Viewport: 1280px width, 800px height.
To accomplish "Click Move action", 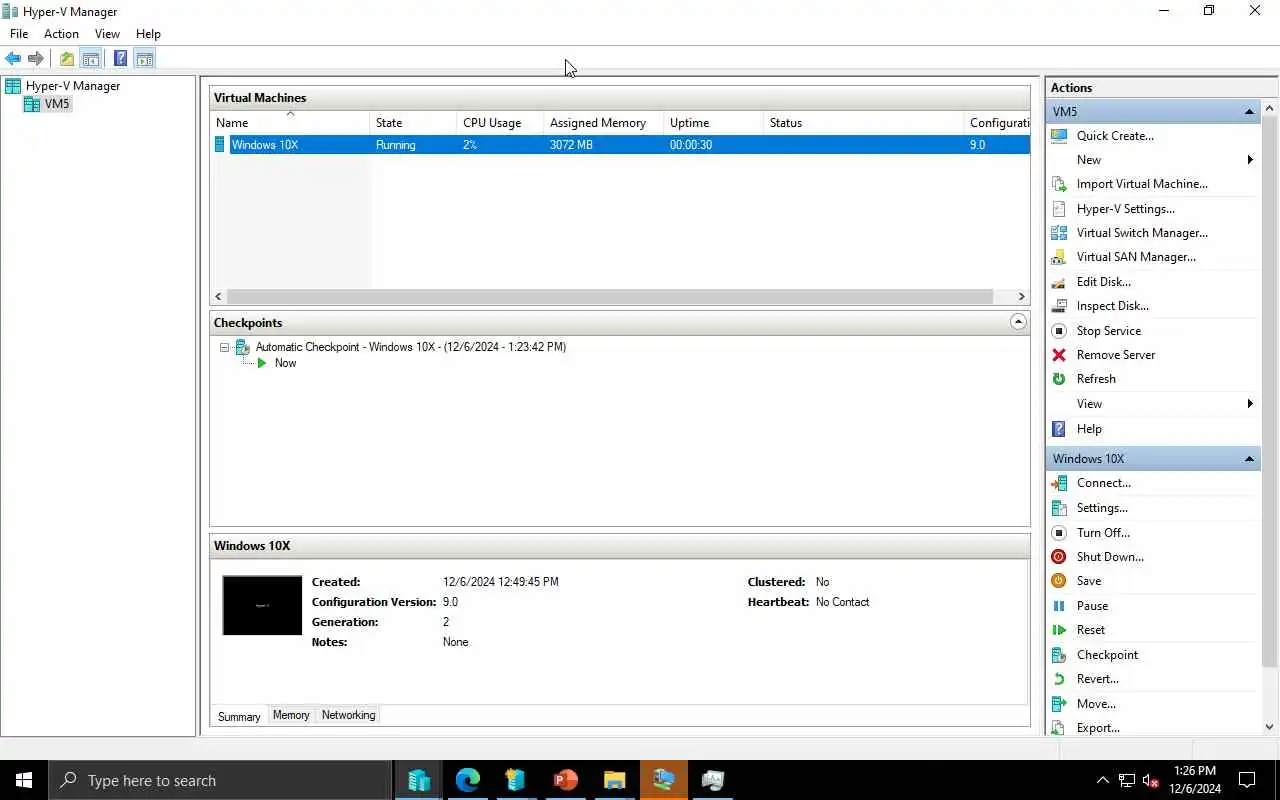I will 1096,704.
